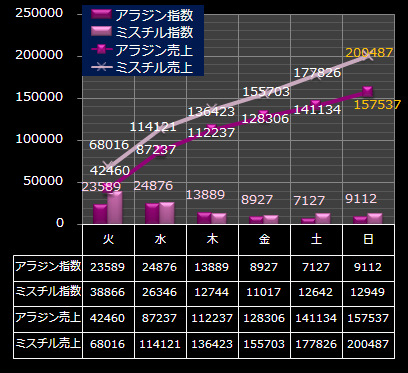Click the 136423 data label on the chart
Viewport: 408px width, 373px height.
(211, 112)
